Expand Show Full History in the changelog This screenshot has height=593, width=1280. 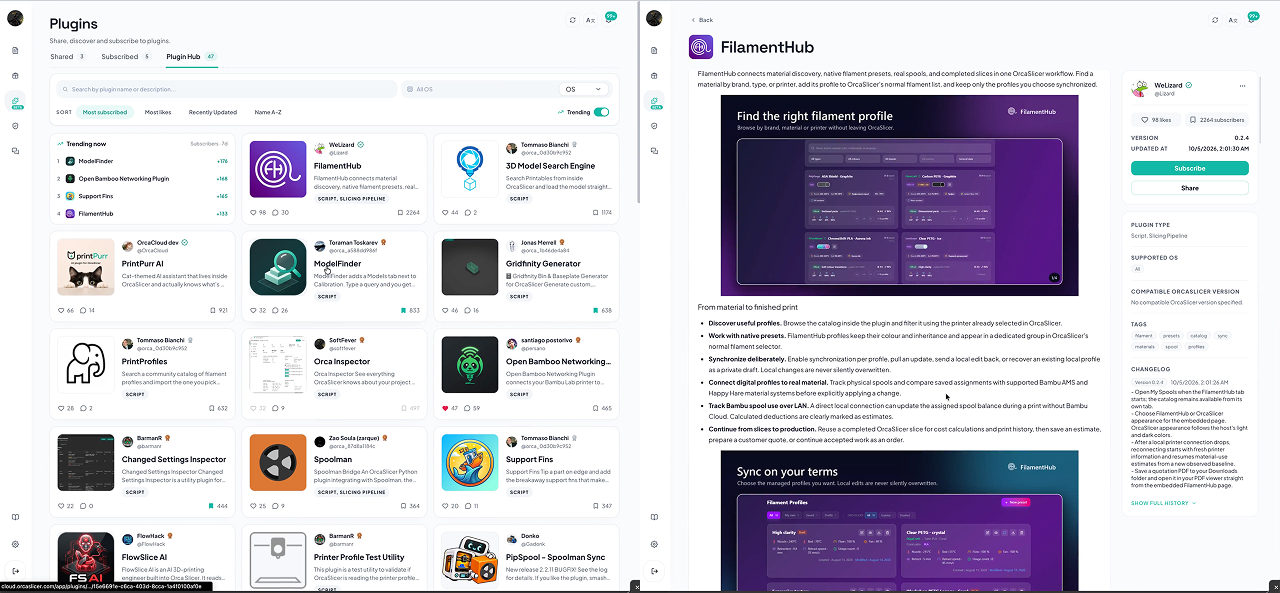click(x=1163, y=503)
